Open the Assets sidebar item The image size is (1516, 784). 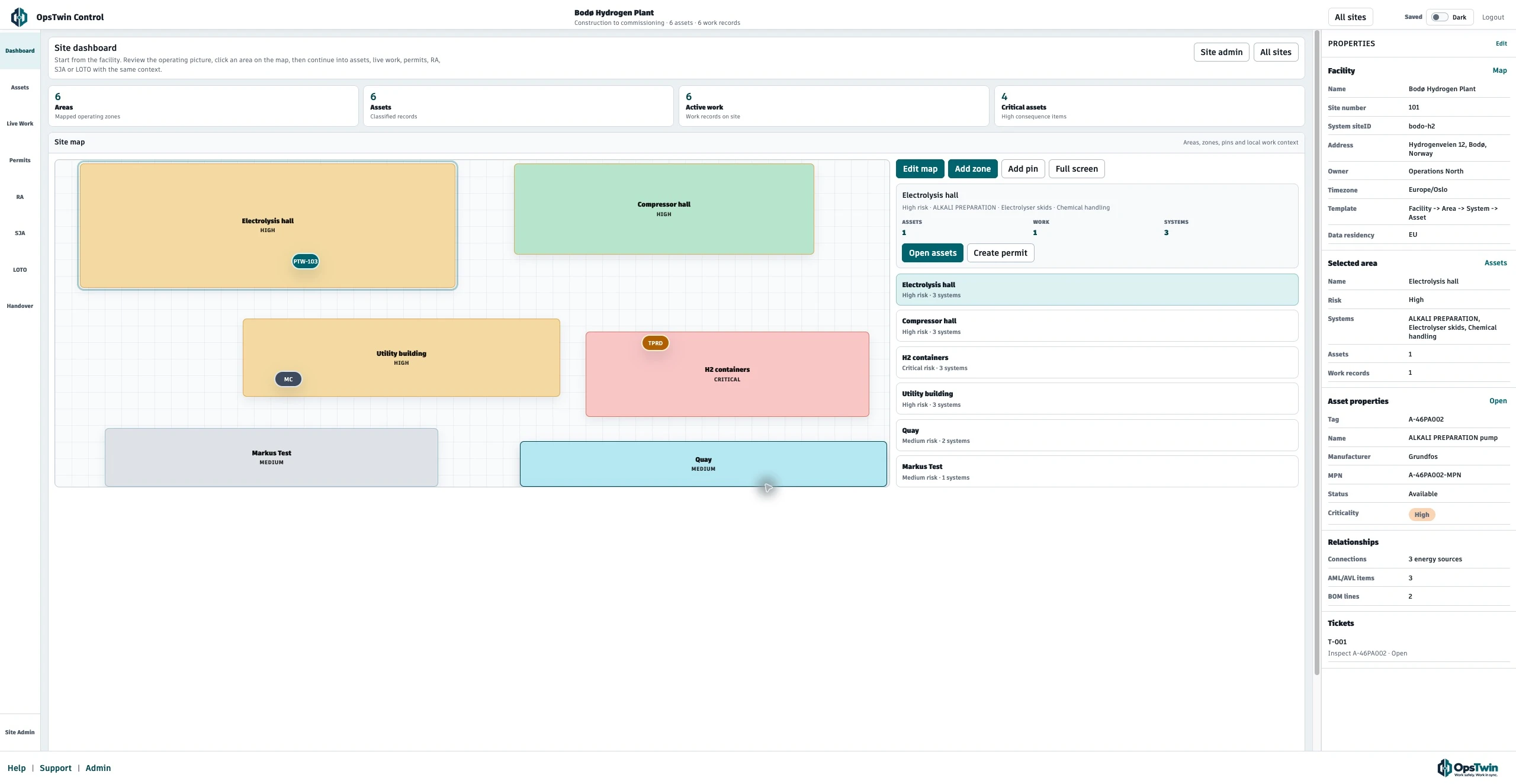click(20, 88)
